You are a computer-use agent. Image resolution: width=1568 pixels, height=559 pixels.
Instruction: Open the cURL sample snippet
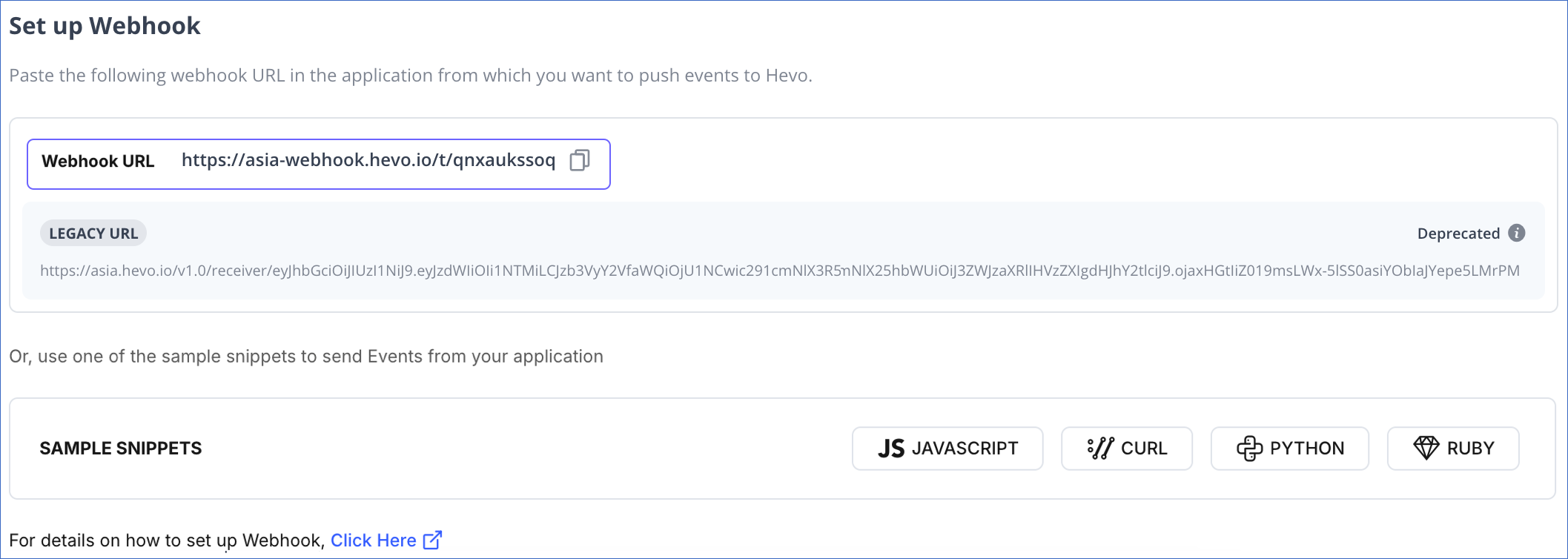(1127, 449)
